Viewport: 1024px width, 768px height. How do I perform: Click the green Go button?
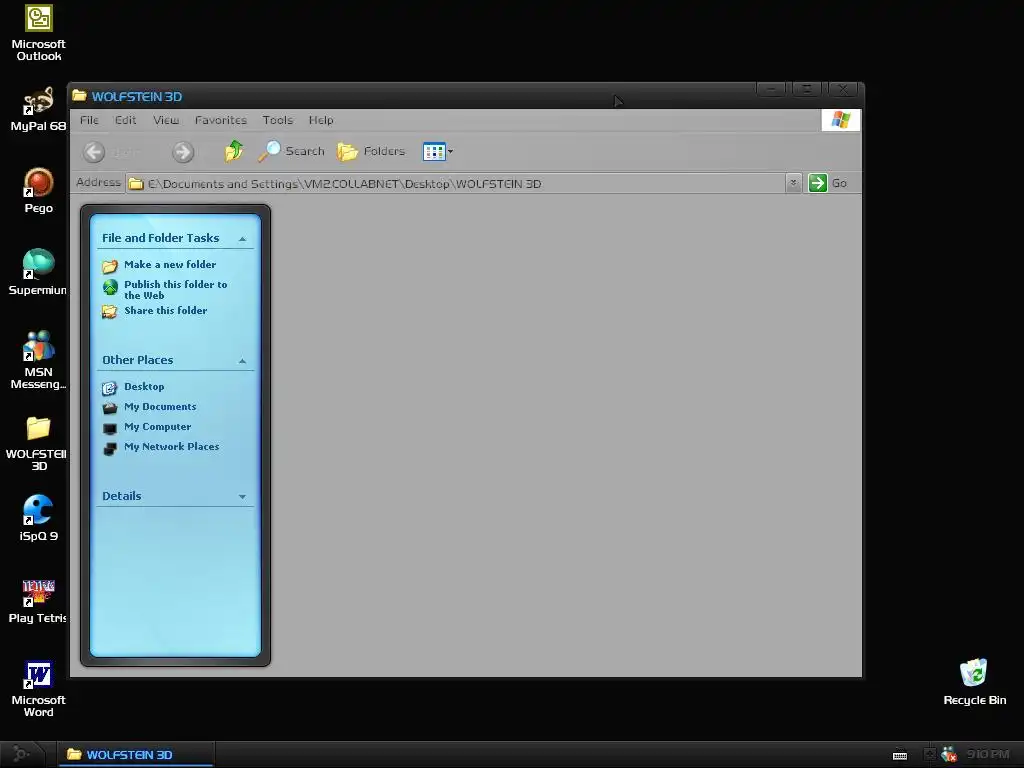tap(827, 183)
